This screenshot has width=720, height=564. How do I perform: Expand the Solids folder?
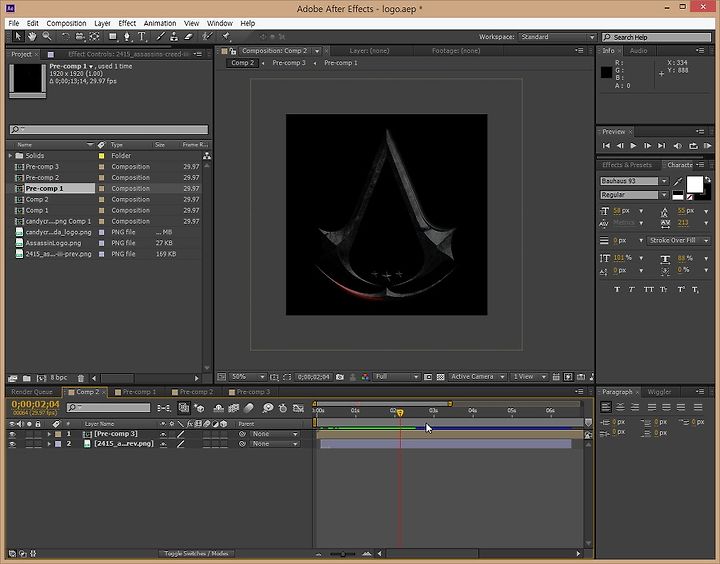point(10,156)
